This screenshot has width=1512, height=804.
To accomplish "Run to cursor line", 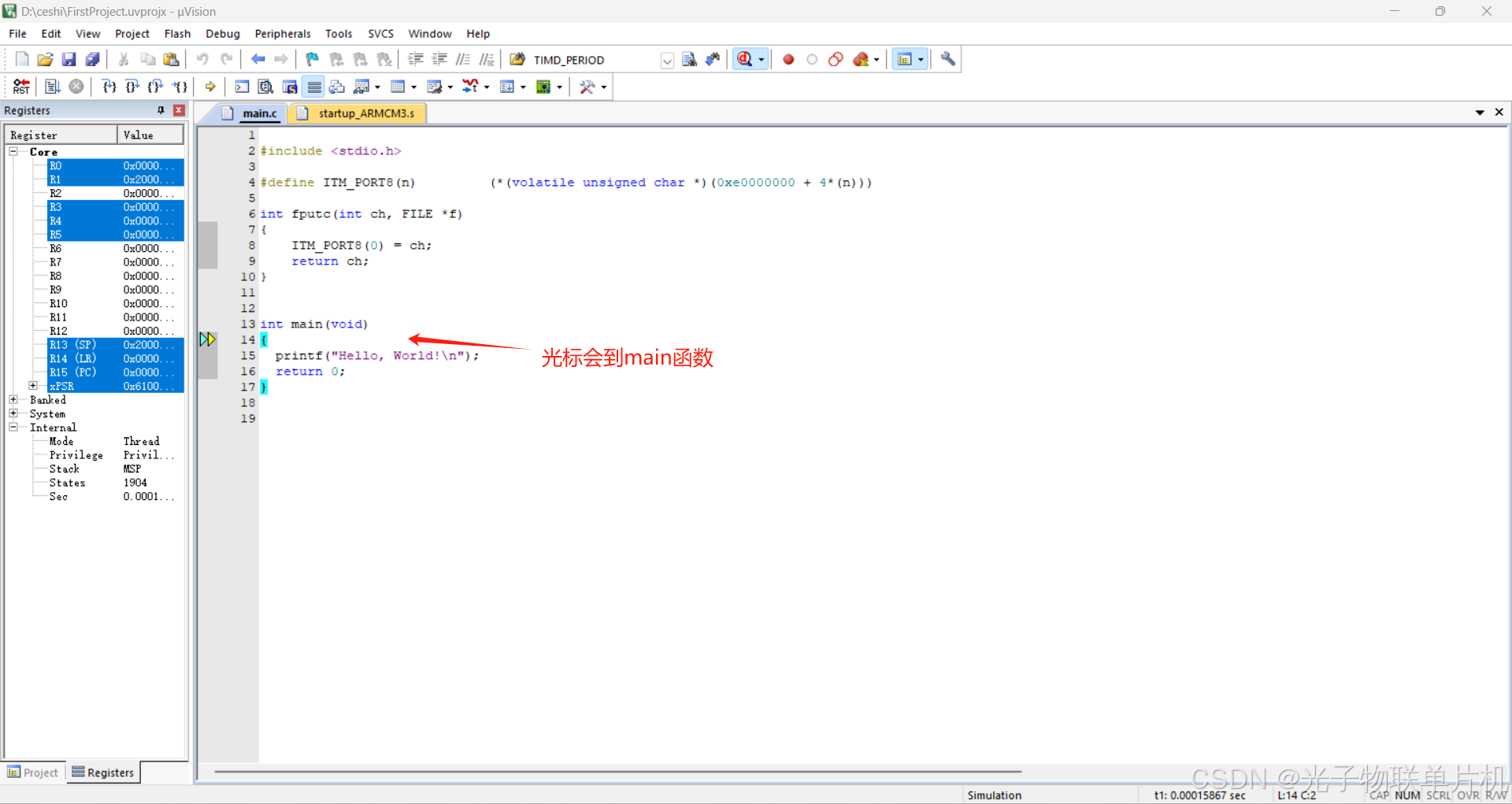I will [180, 87].
